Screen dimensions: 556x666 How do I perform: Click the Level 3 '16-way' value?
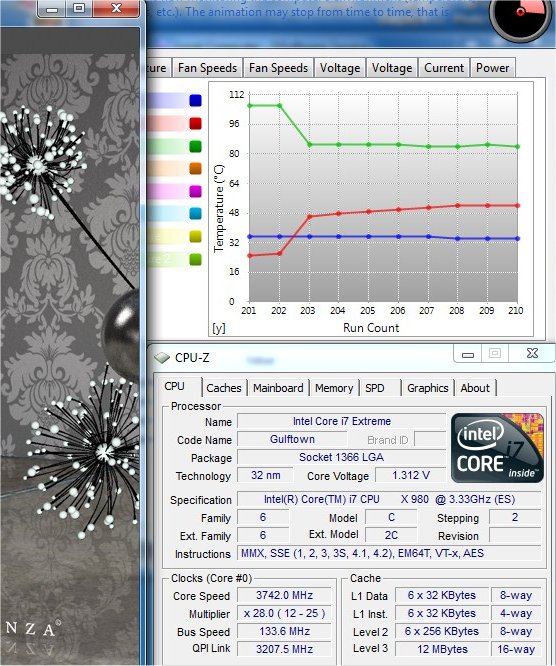click(516, 649)
